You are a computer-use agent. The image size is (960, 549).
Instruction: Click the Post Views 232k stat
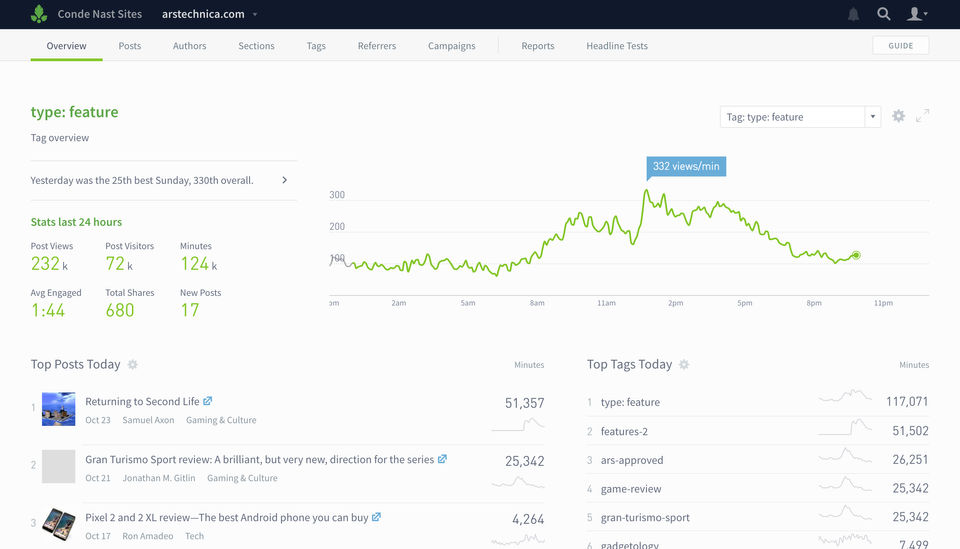(x=49, y=264)
